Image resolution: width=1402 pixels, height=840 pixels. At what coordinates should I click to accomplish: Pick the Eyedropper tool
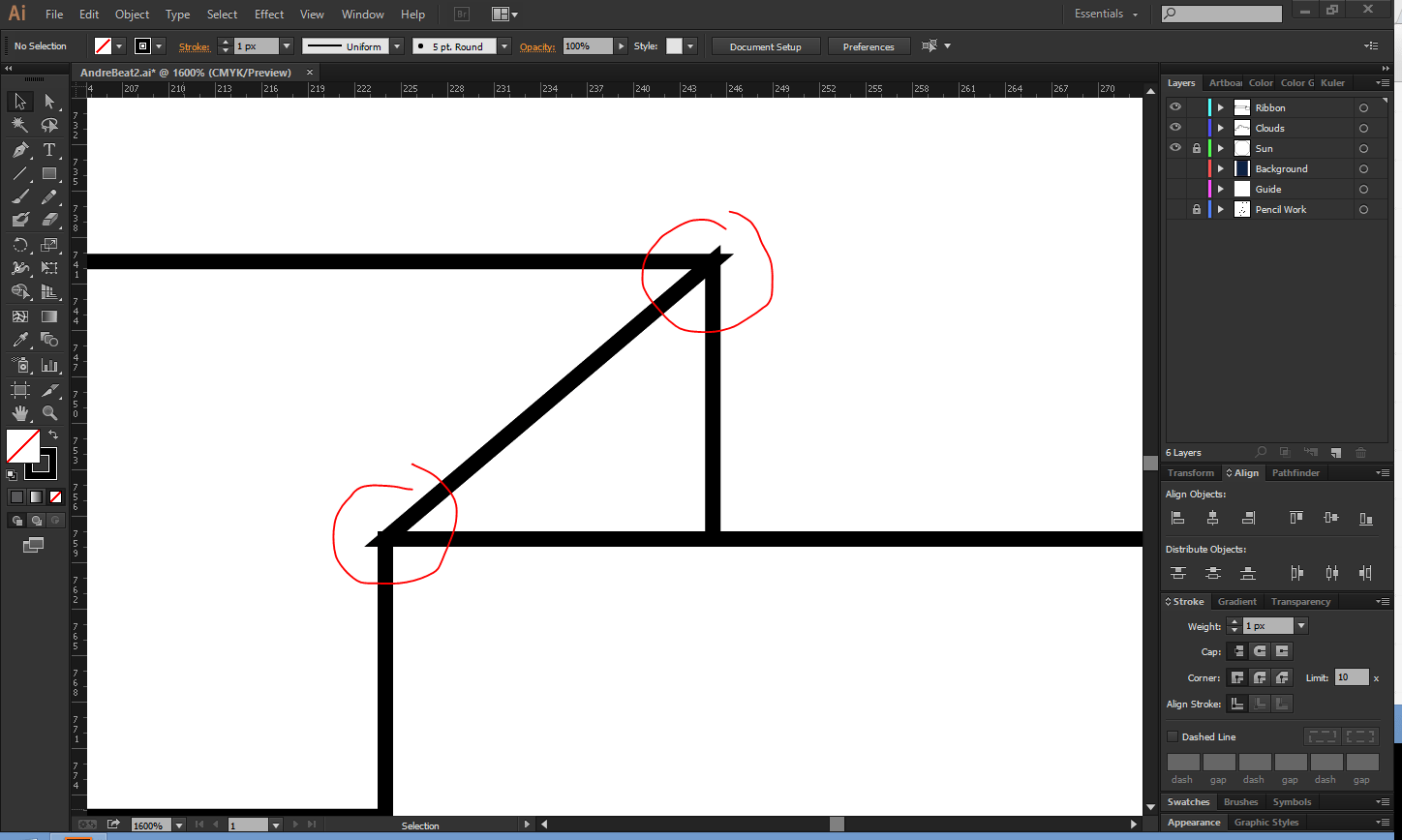19,340
